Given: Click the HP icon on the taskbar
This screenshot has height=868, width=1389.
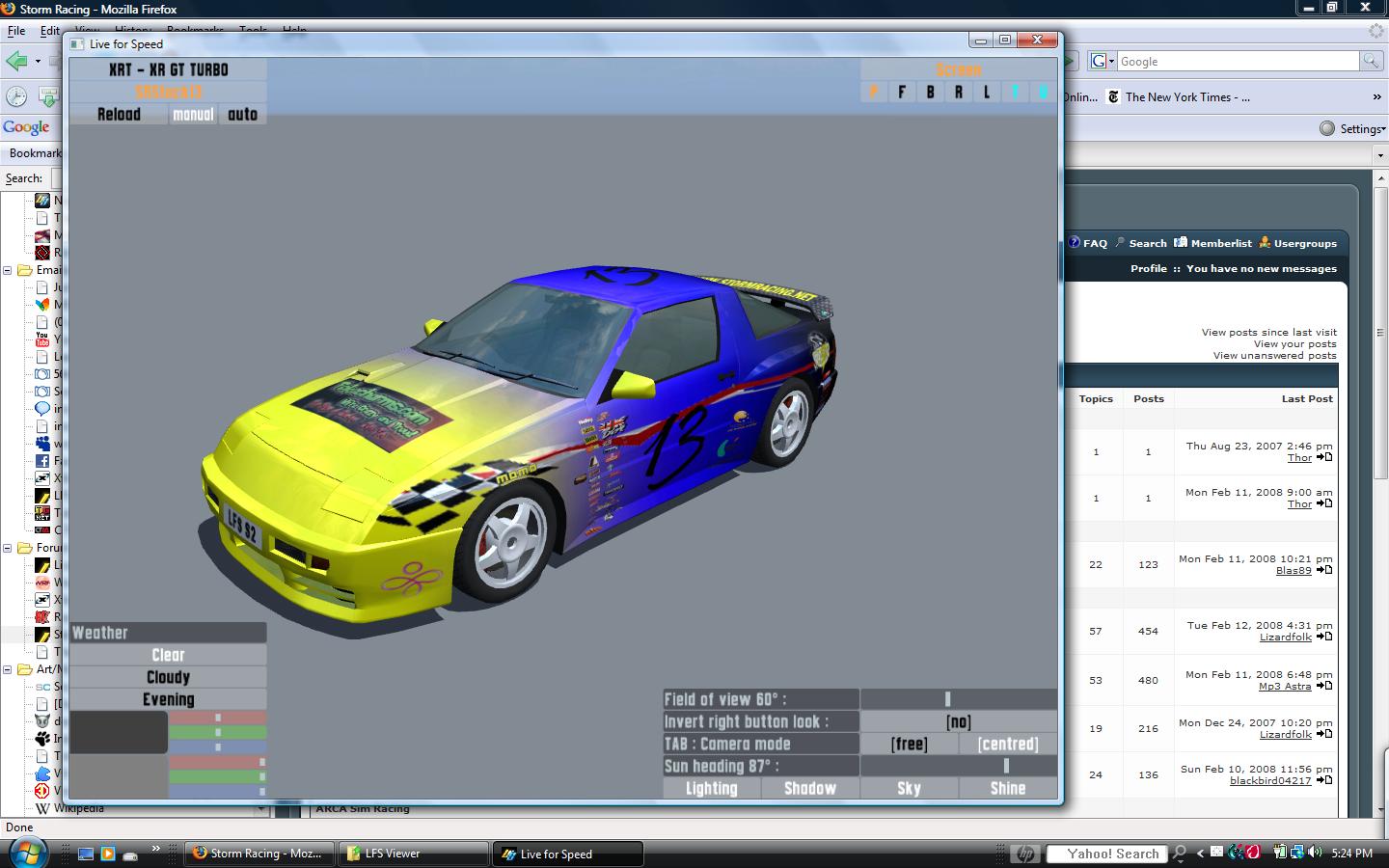Looking at the screenshot, I should tap(1025, 854).
